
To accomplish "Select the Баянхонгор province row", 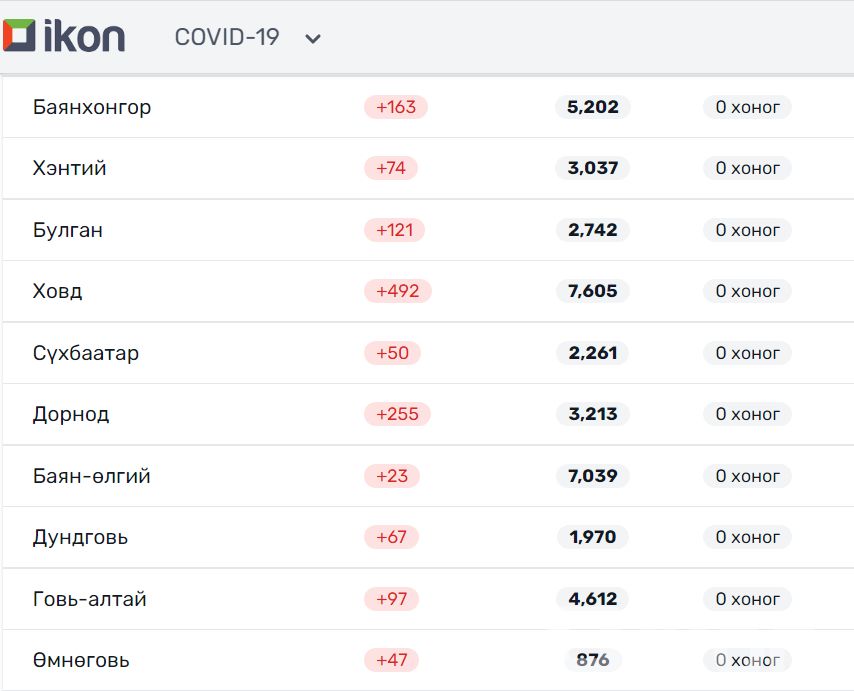I will (92, 107).
